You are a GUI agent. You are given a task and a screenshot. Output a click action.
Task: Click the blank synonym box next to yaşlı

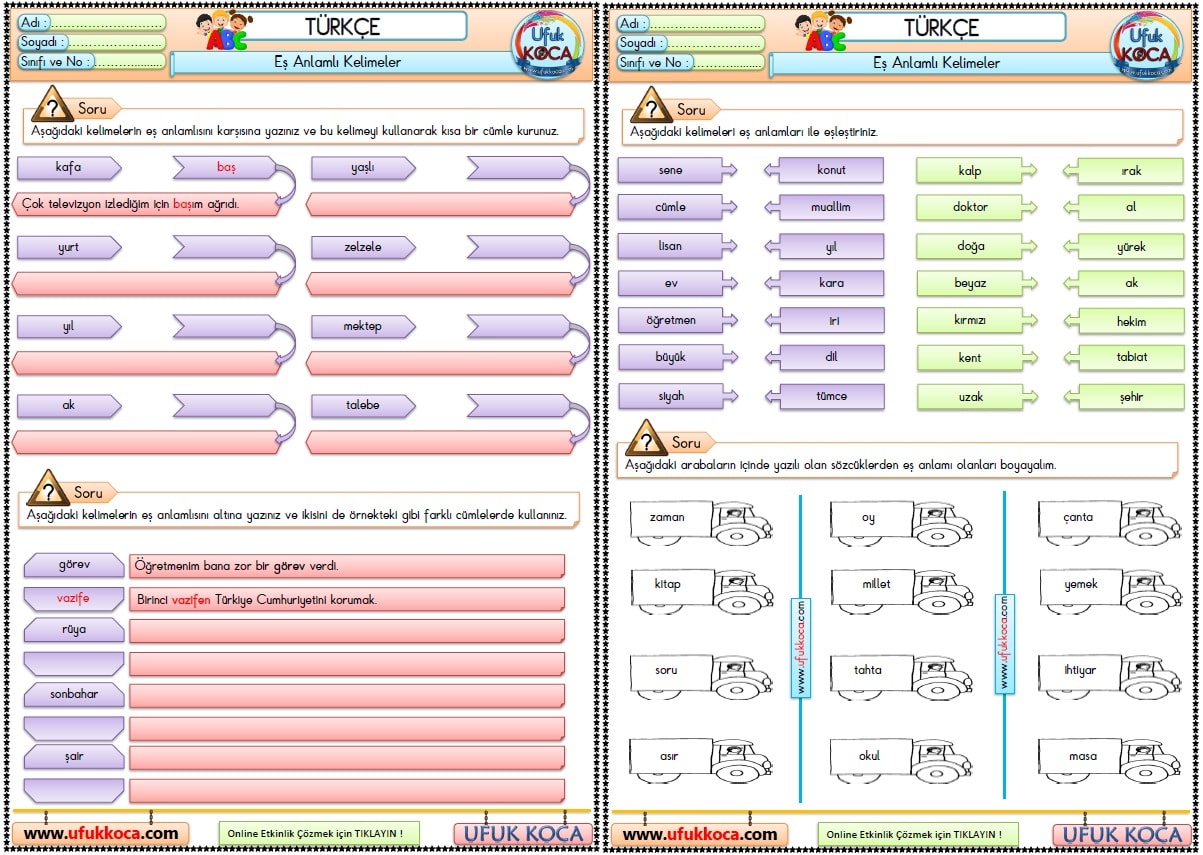coord(519,167)
